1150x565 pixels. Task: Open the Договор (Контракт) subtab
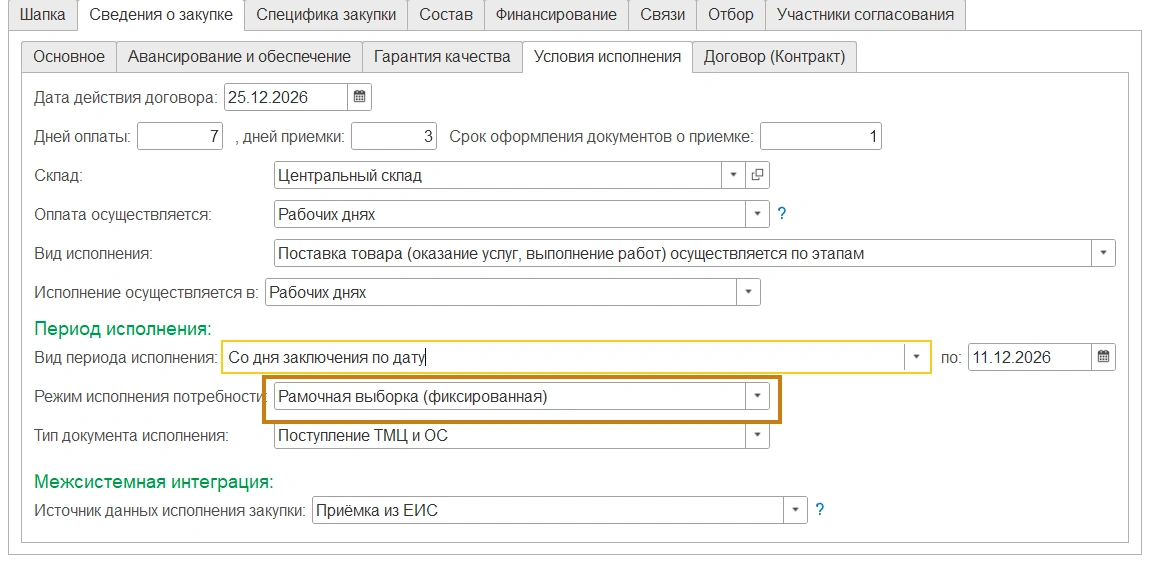774,56
